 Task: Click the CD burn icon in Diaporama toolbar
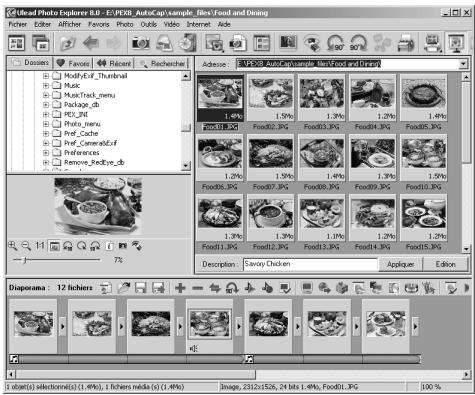click(x=412, y=288)
